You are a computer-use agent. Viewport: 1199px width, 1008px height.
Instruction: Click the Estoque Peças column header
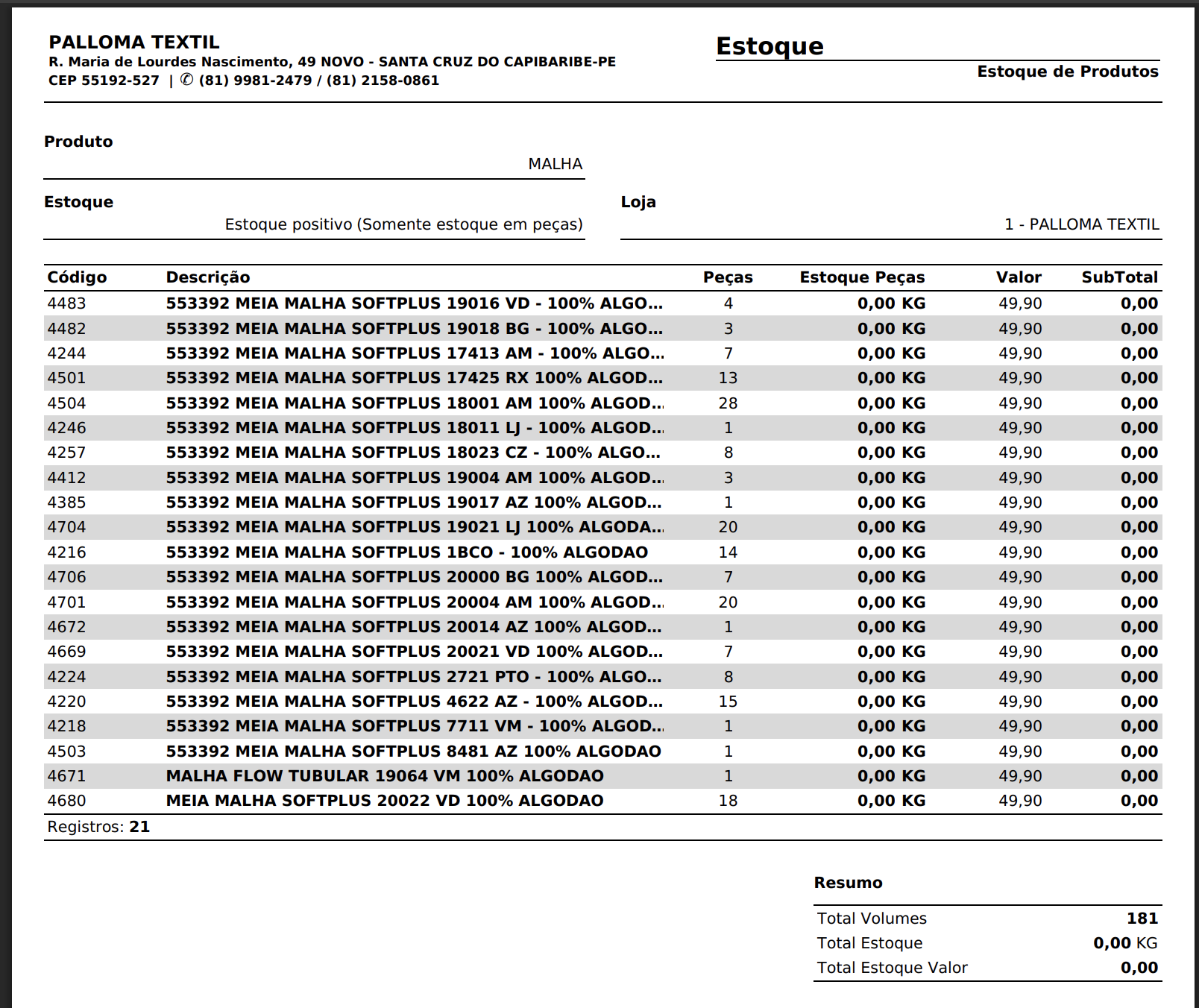(862, 277)
